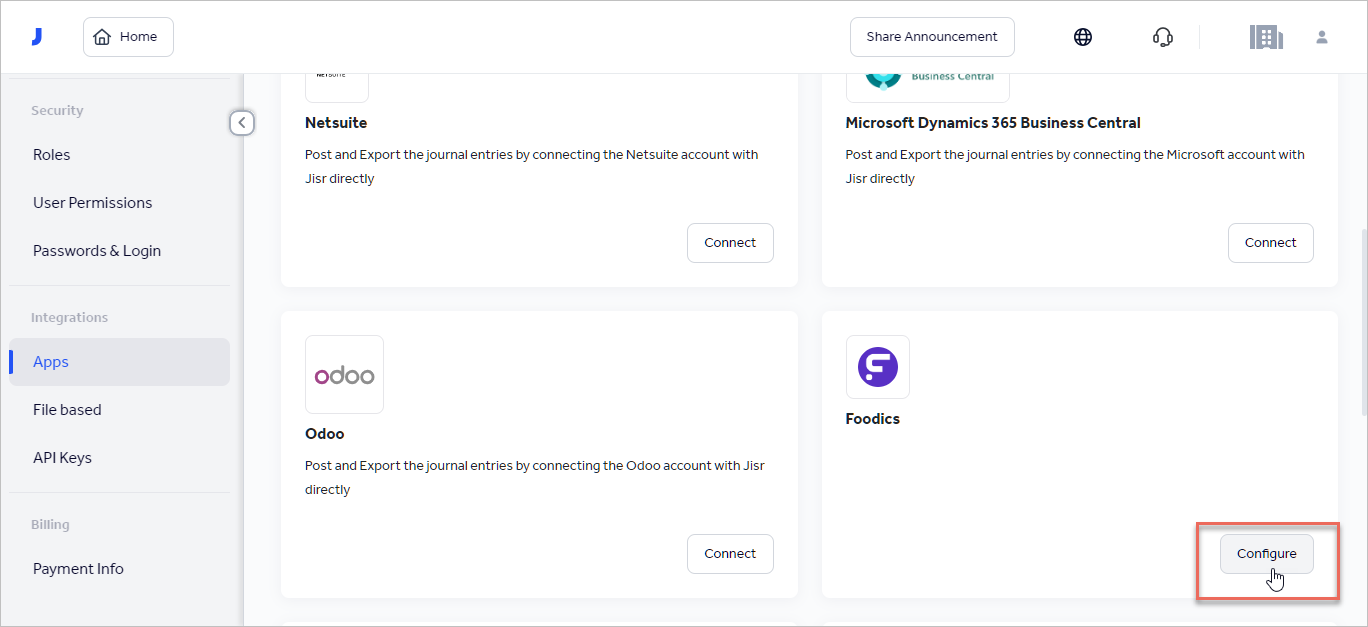Click the support headset icon
The image size is (1368, 627).
pyautogui.click(x=1162, y=37)
